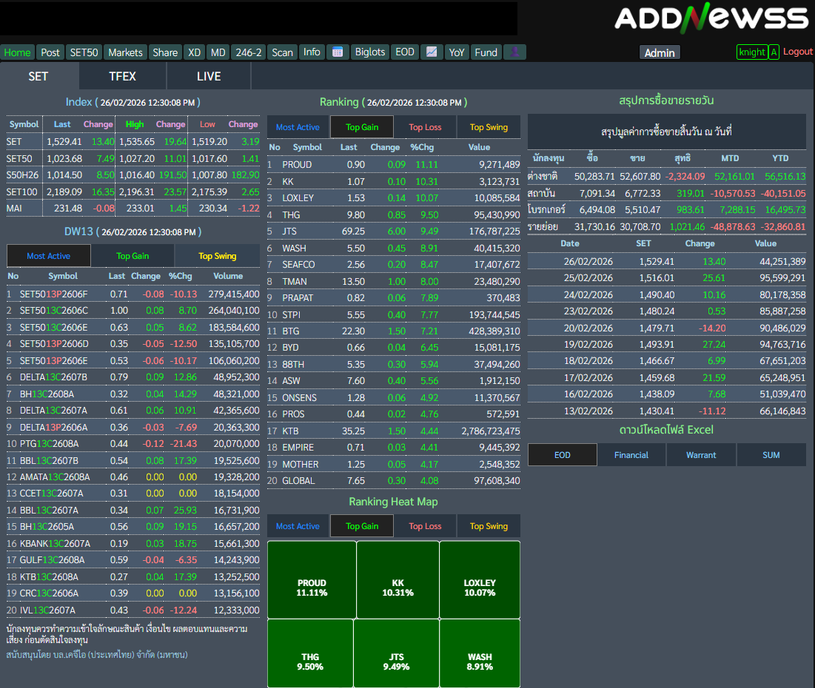Click the KTB symbol in the Ranking table
Viewport: 815px width, 688px height.
pos(291,431)
